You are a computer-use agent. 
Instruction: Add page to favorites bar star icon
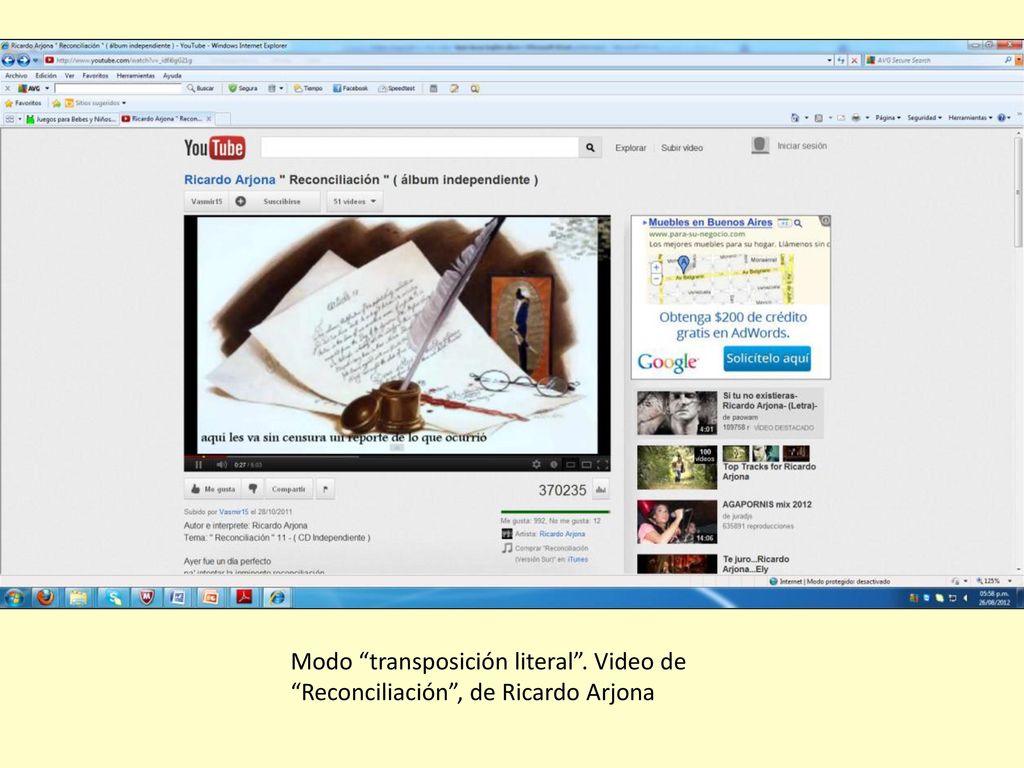point(56,103)
